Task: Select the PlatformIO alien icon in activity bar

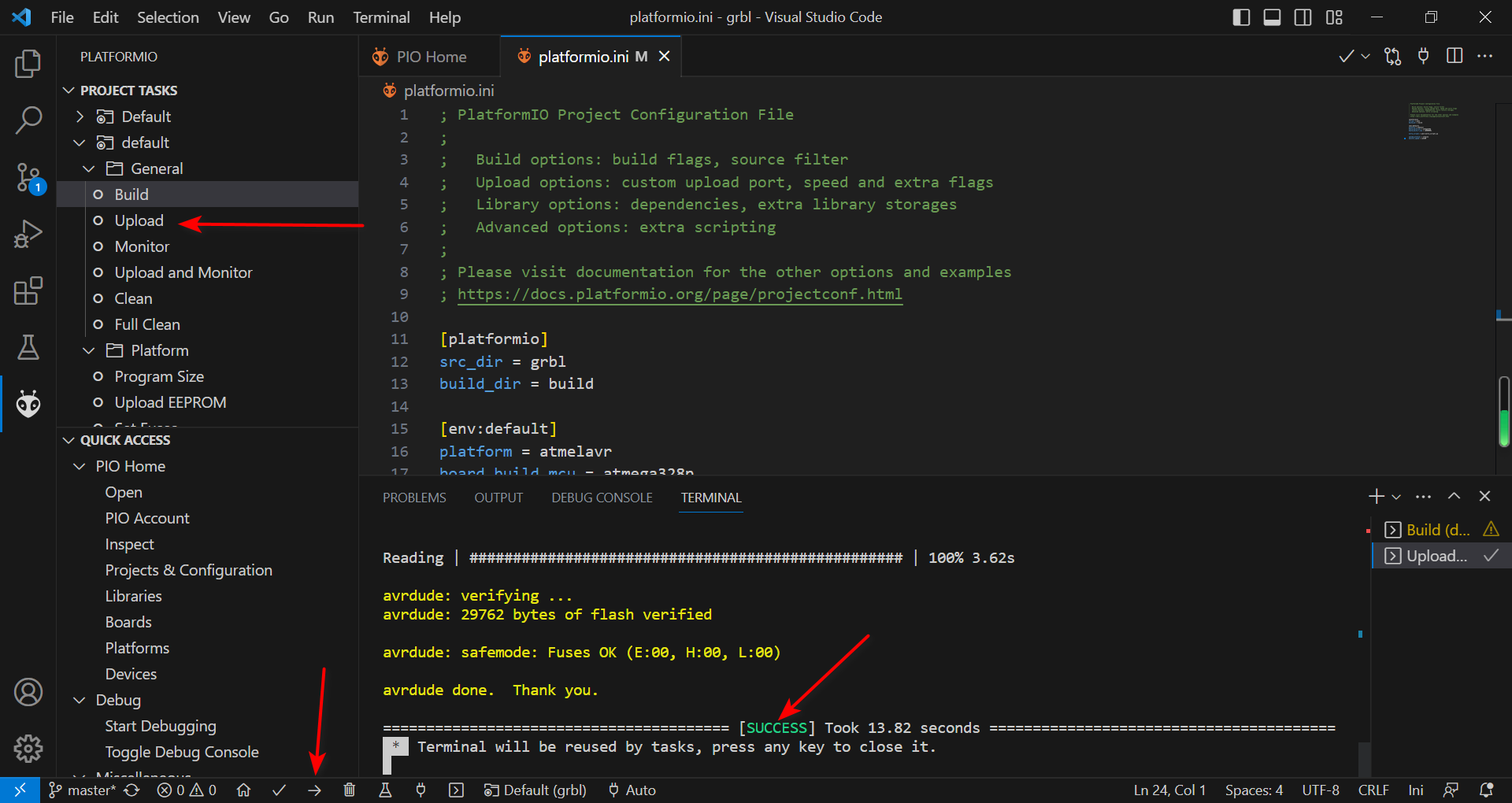Action: pos(28,404)
